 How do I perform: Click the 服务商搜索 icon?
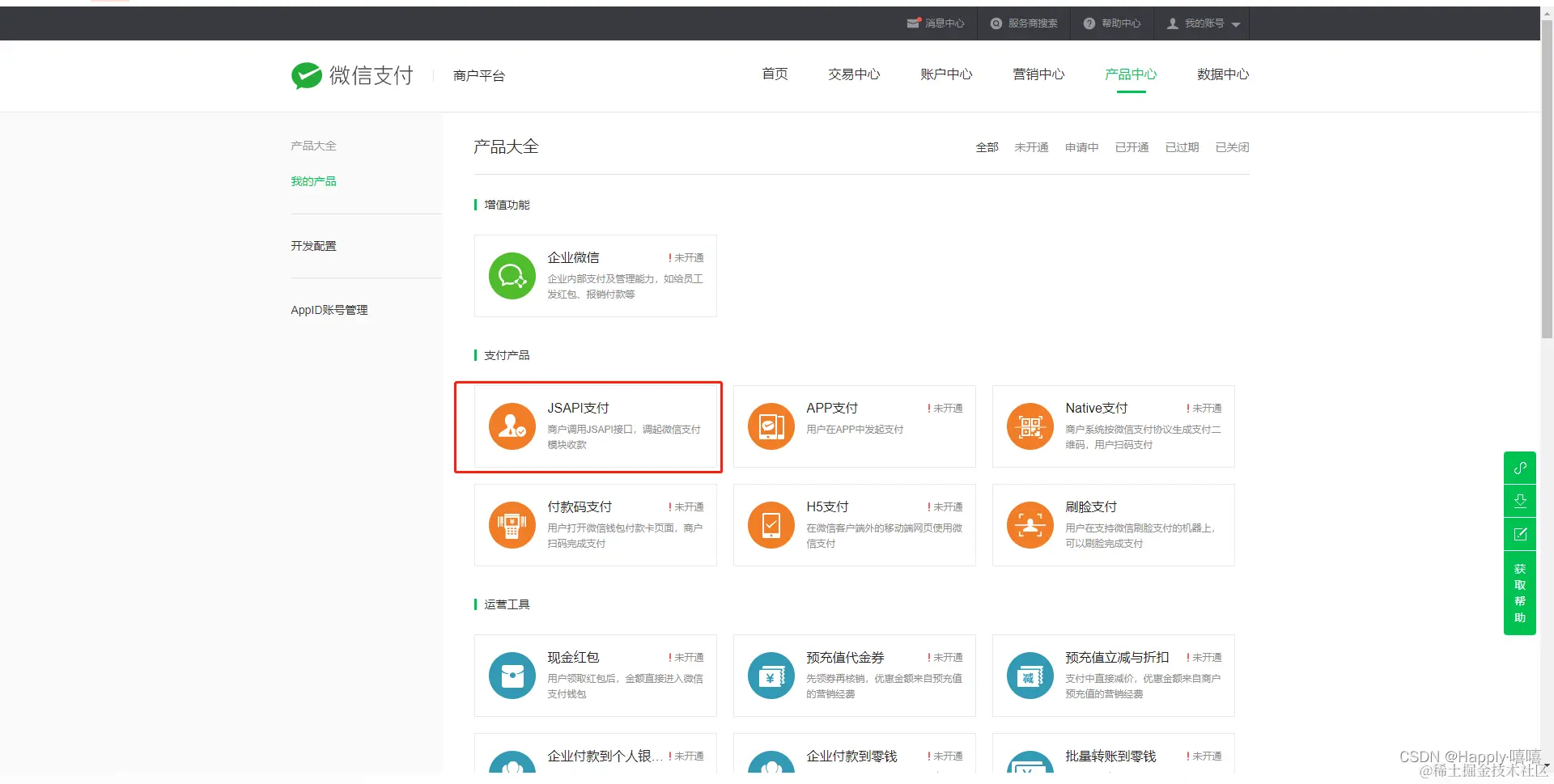pyautogui.click(x=996, y=23)
